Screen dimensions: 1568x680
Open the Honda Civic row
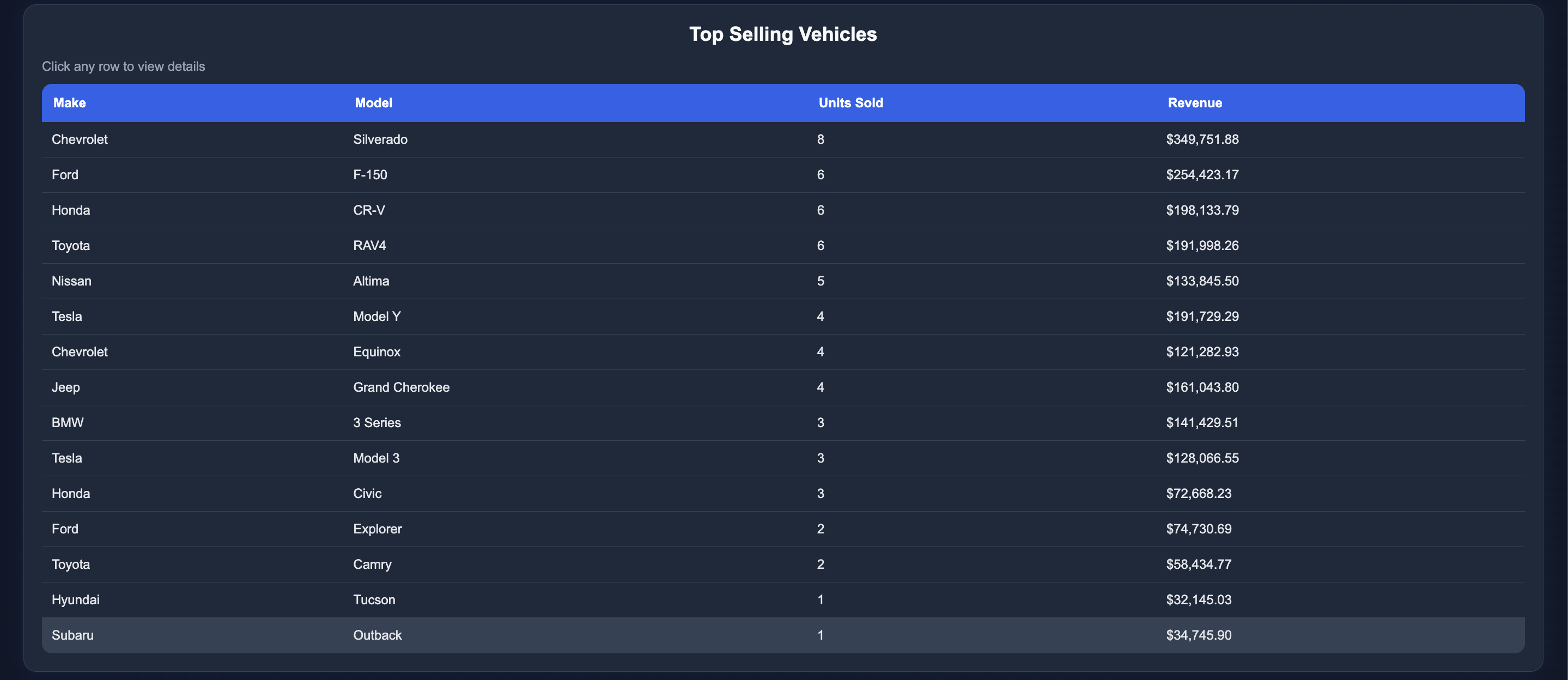[x=783, y=493]
